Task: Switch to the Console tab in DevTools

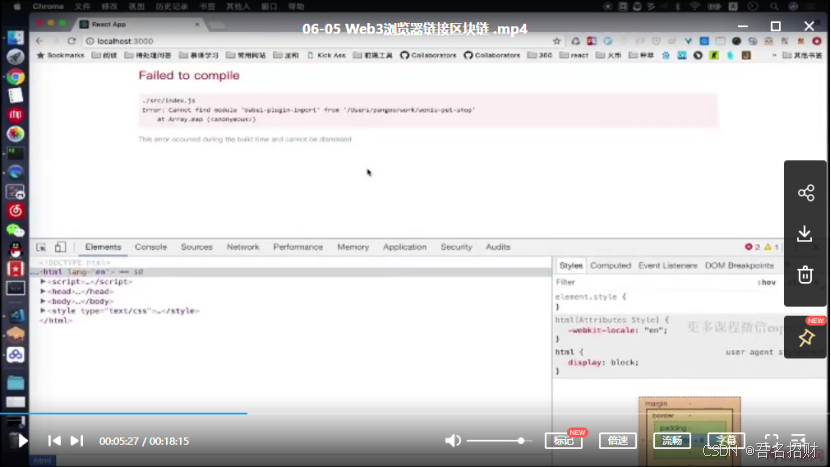Action: pyautogui.click(x=151, y=247)
